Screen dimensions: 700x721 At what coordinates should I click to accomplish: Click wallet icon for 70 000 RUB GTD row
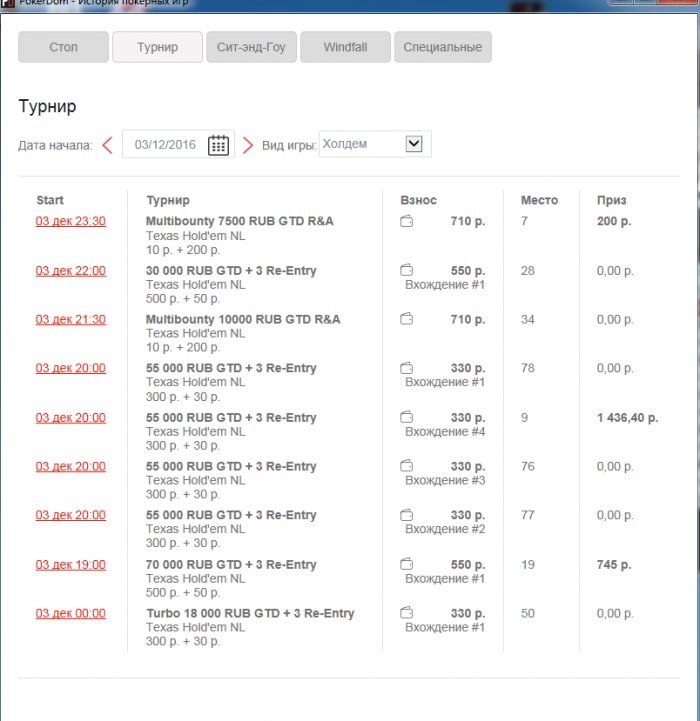(407, 564)
